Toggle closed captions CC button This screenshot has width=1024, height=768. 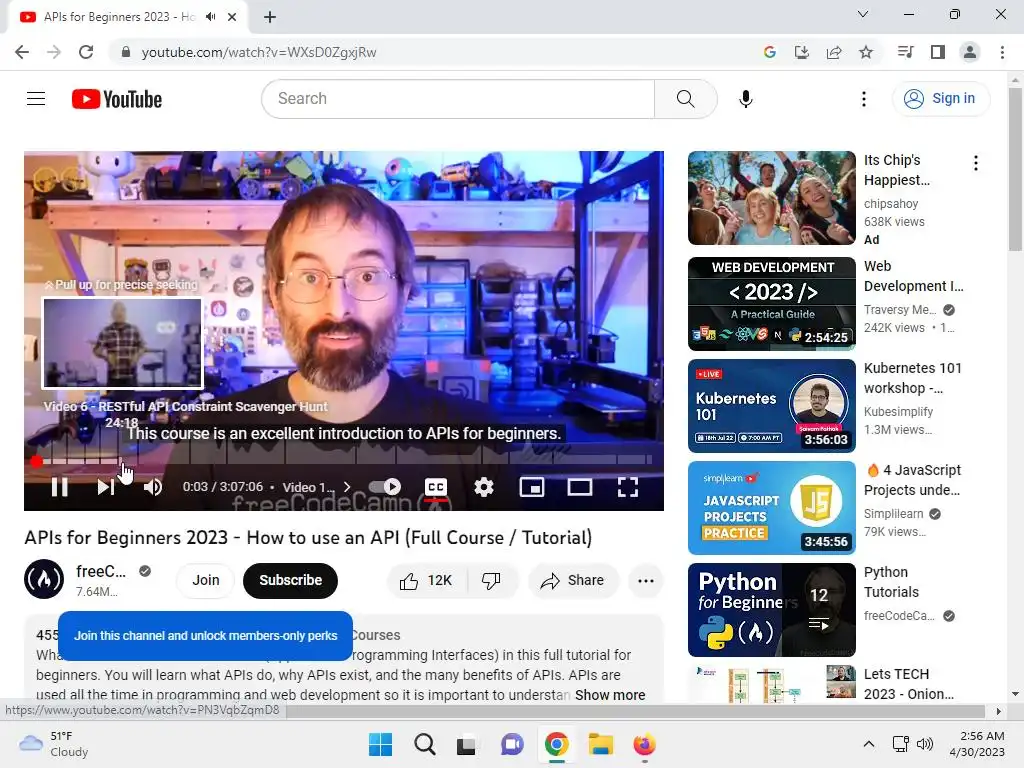[x=436, y=487]
